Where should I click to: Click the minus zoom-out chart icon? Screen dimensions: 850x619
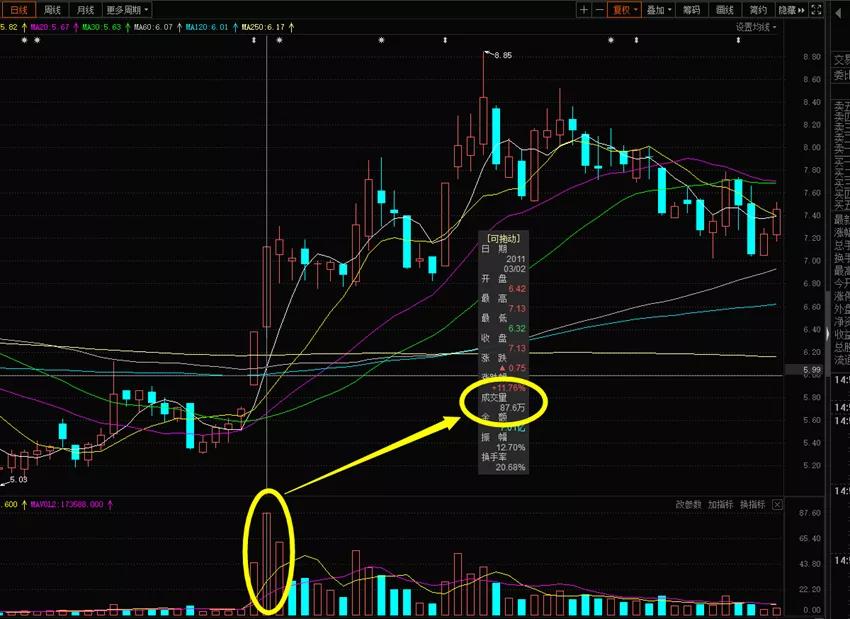coord(600,10)
